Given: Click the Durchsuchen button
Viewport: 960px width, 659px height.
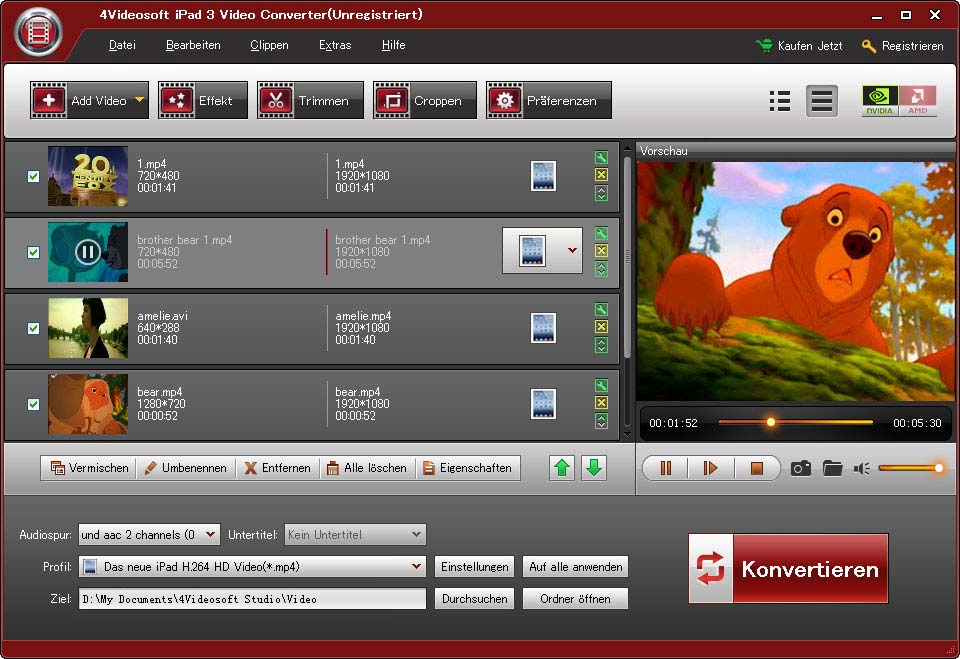Looking at the screenshot, I should point(475,599).
